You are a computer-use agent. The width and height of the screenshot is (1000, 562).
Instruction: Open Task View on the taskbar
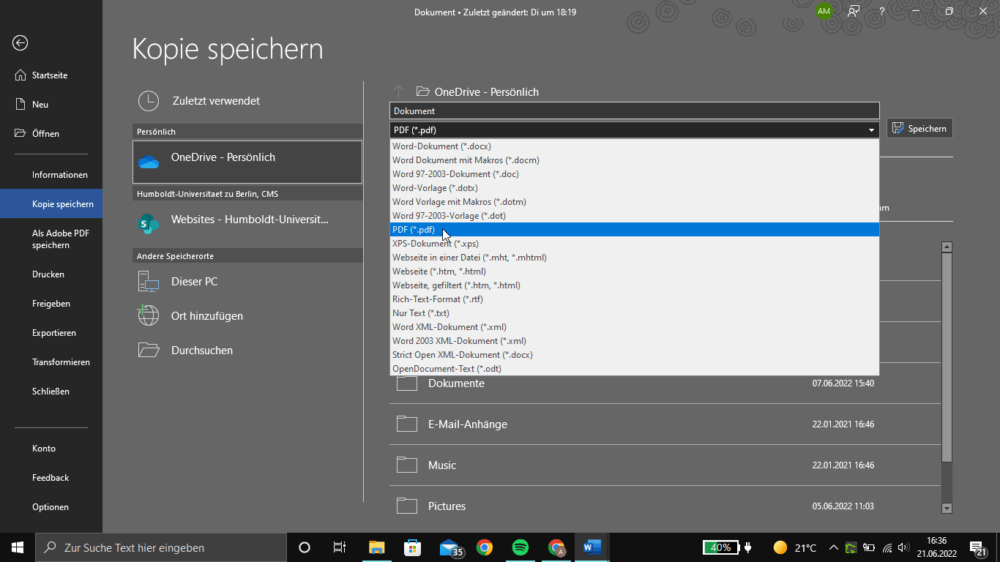tap(339, 547)
